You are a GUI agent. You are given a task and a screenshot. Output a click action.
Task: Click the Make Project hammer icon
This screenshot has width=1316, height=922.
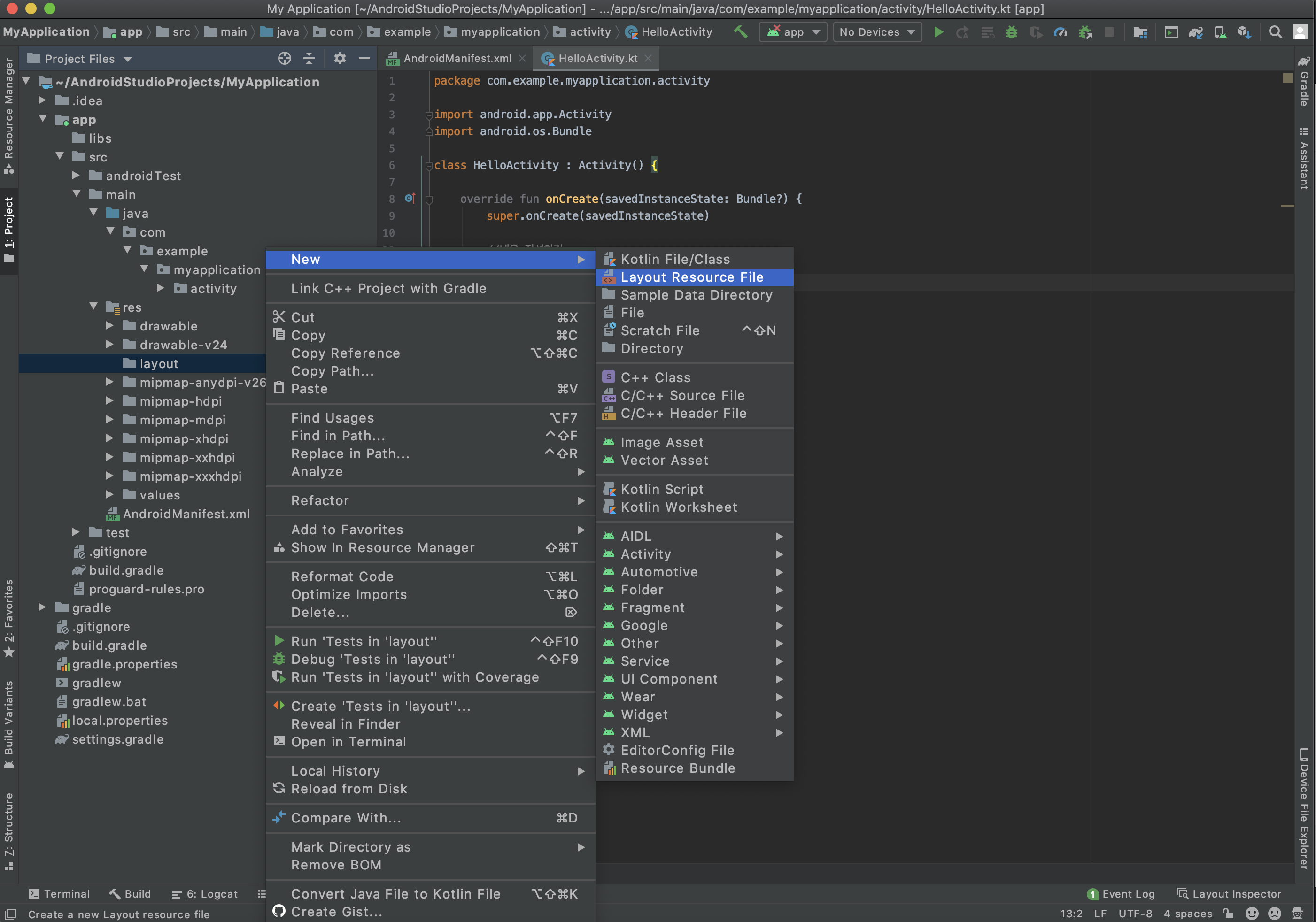[740, 32]
